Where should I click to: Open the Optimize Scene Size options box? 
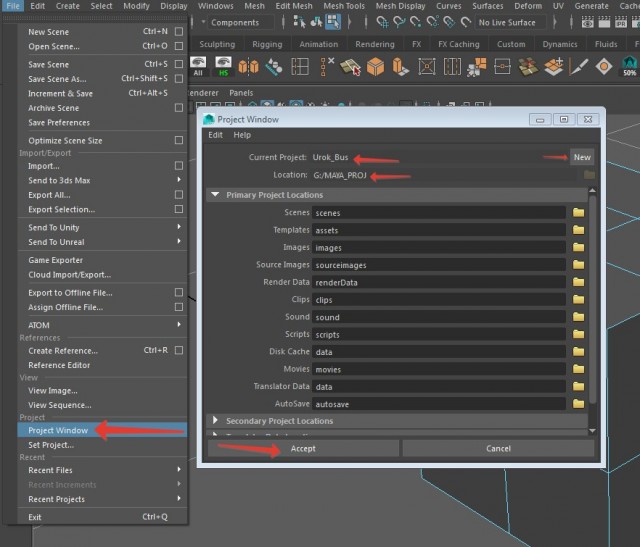coord(179,140)
